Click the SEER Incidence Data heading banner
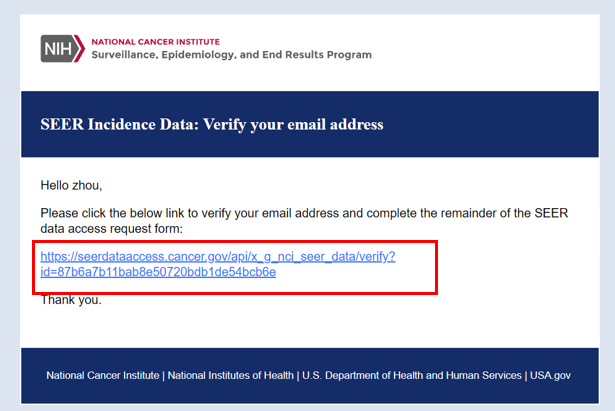Image resolution: width=615 pixels, height=411 pixels. click(x=310, y=124)
